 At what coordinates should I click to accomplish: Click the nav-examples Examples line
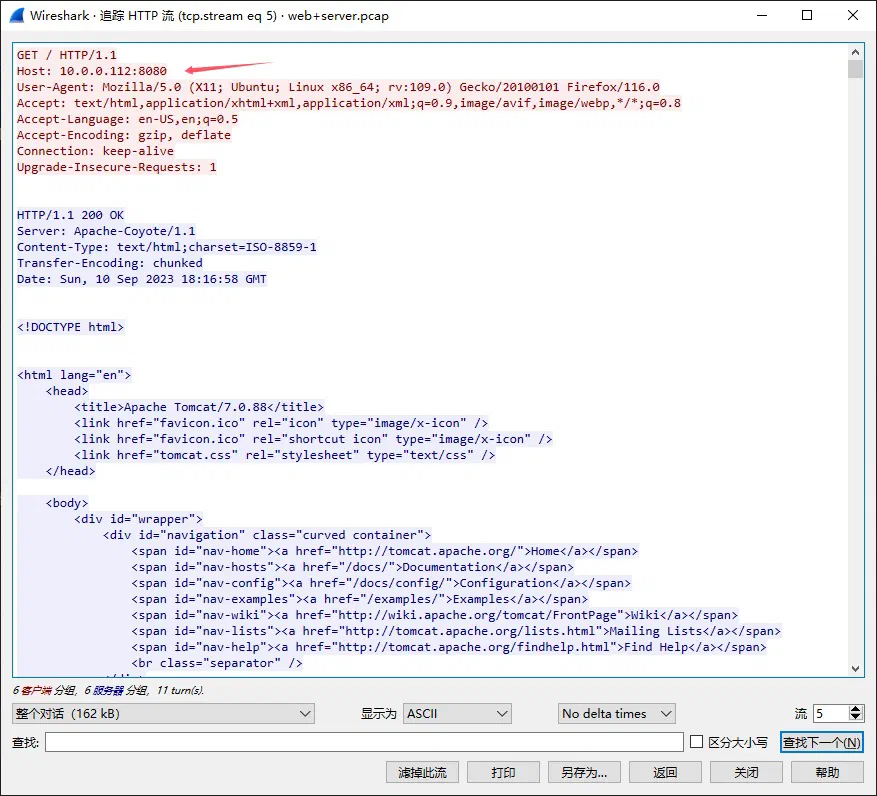point(360,599)
